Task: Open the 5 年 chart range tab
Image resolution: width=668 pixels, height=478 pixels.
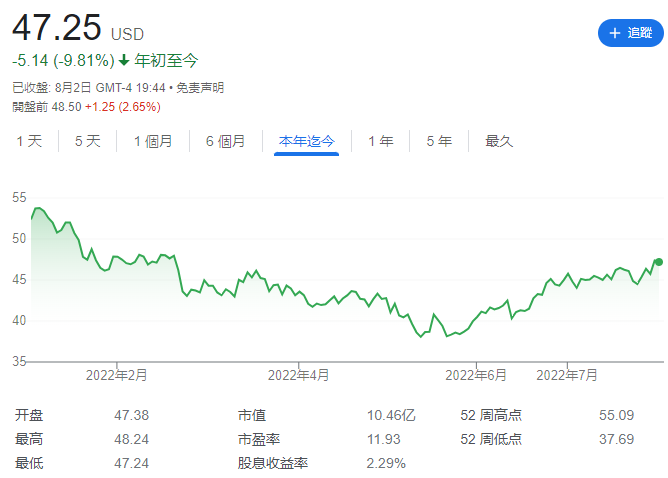Action: tap(439, 141)
